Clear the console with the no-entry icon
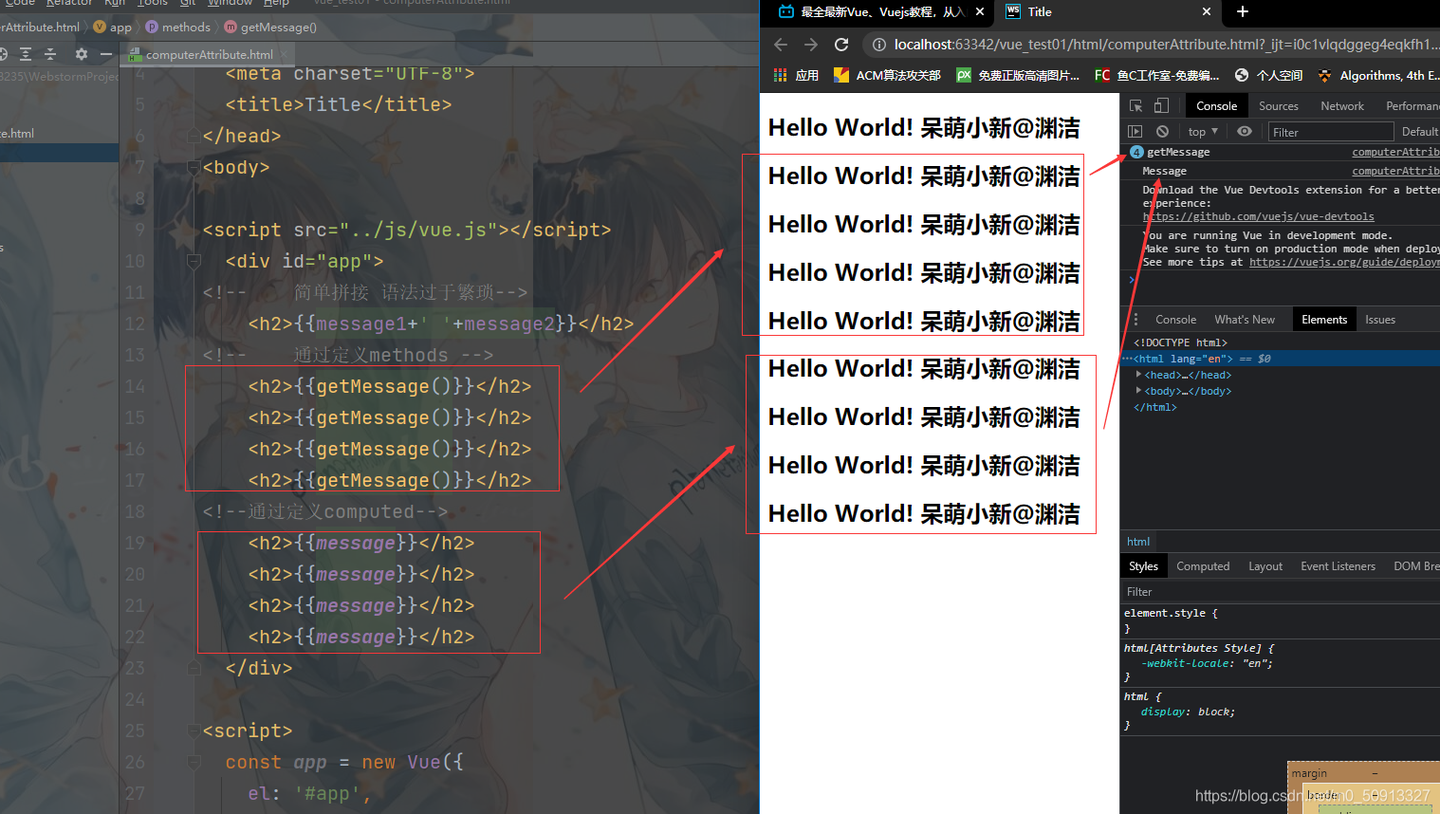Screen dimensions: 1440x814 (x=1162, y=131)
